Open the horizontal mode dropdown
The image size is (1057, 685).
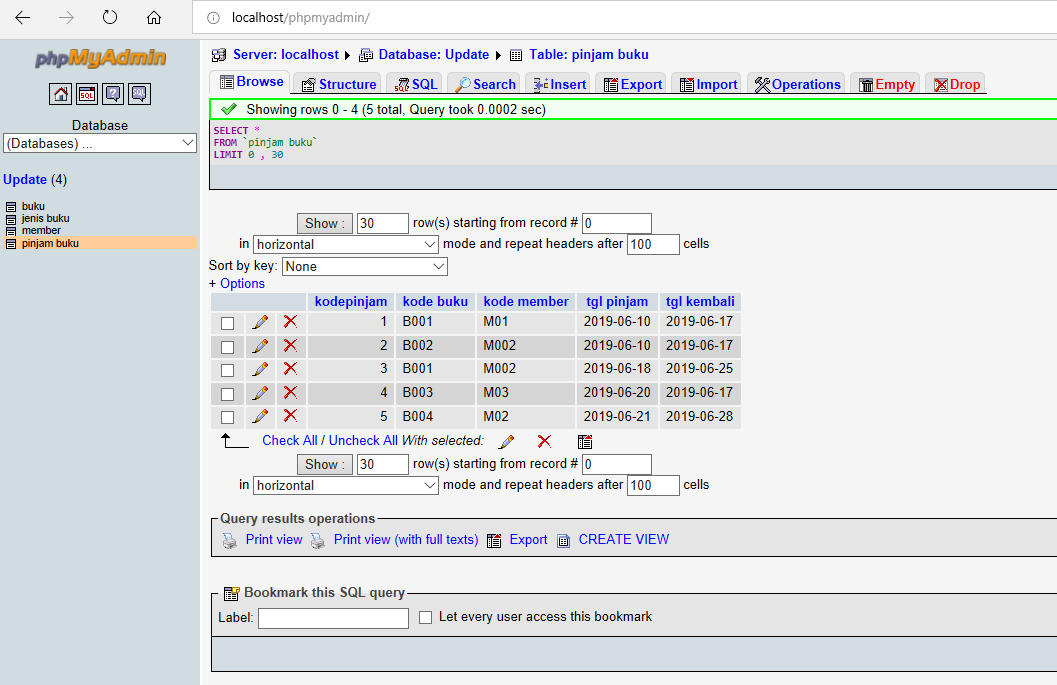[x=345, y=243]
